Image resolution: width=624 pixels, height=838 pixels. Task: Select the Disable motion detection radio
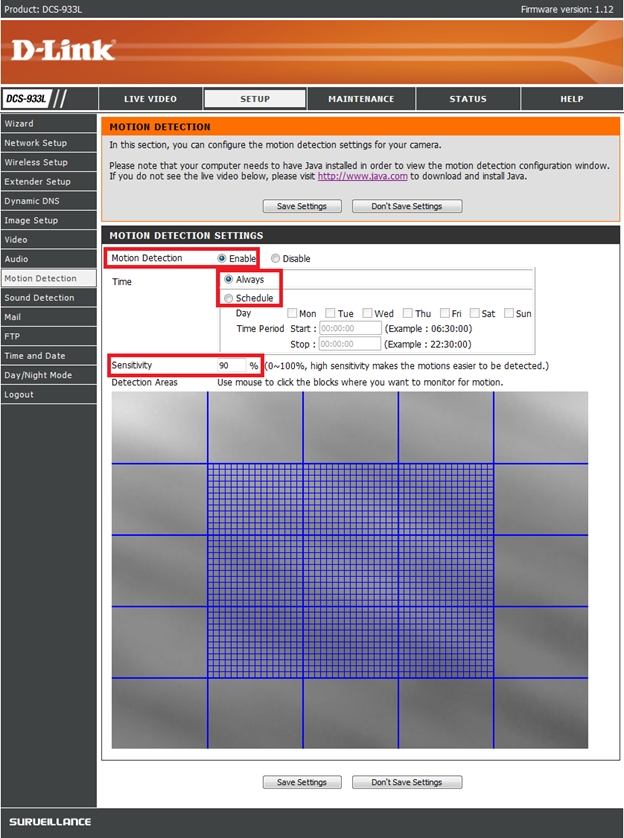pos(276,259)
